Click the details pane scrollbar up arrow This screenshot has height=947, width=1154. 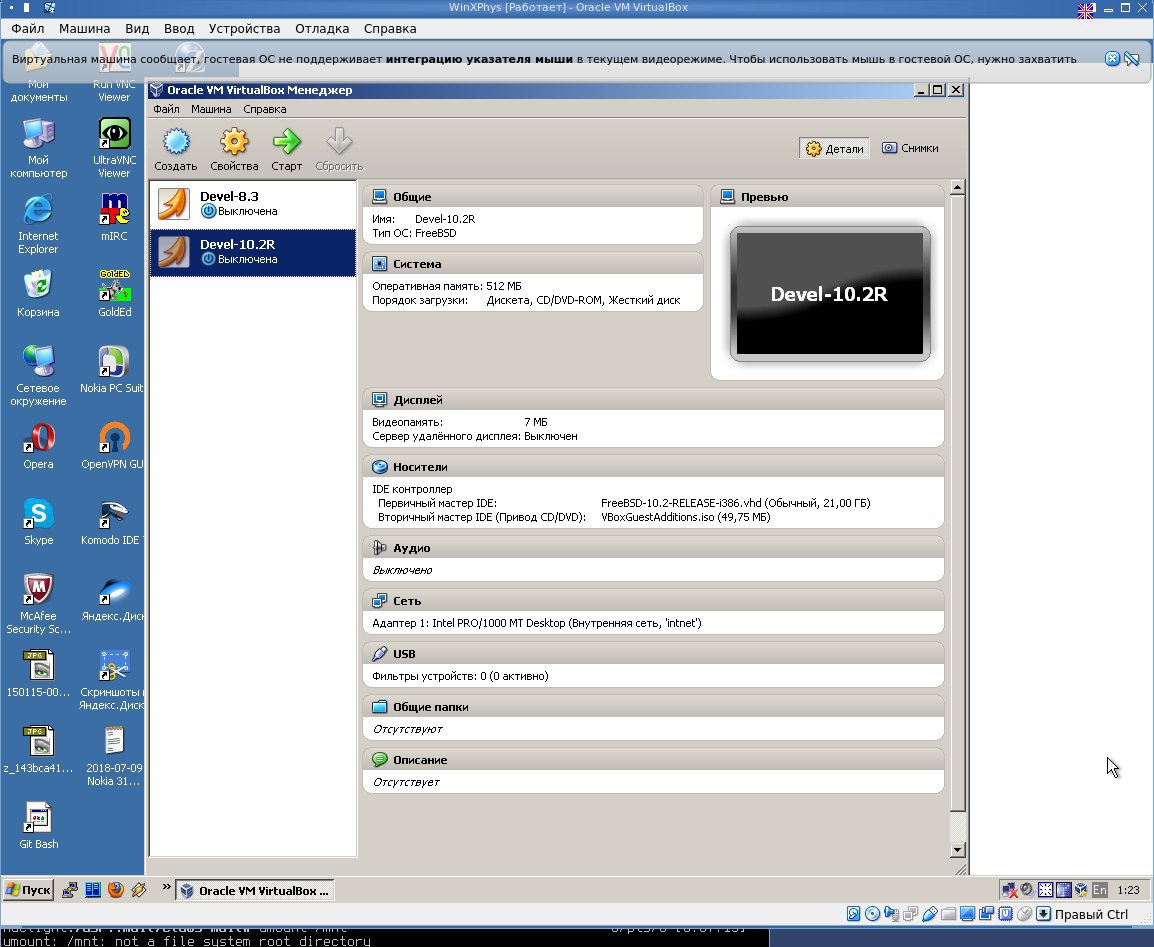point(957,187)
